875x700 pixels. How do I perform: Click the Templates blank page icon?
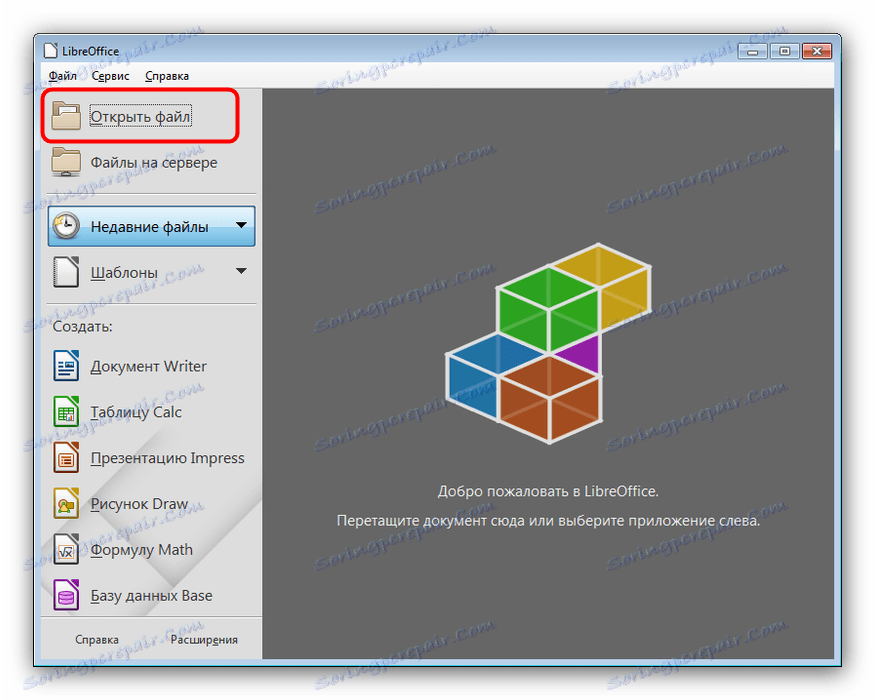click(x=66, y=272)
